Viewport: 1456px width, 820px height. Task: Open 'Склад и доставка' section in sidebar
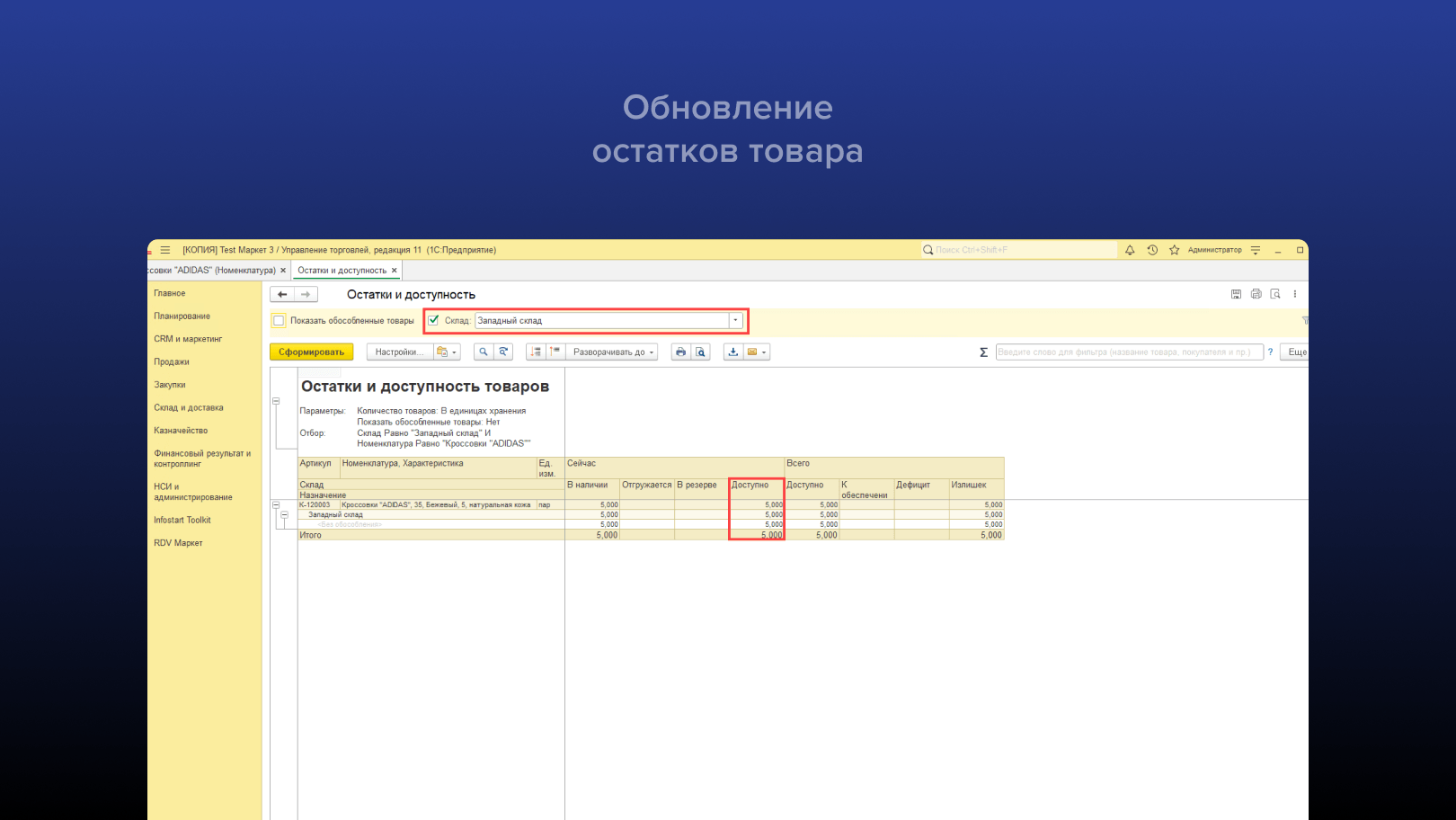189,408
